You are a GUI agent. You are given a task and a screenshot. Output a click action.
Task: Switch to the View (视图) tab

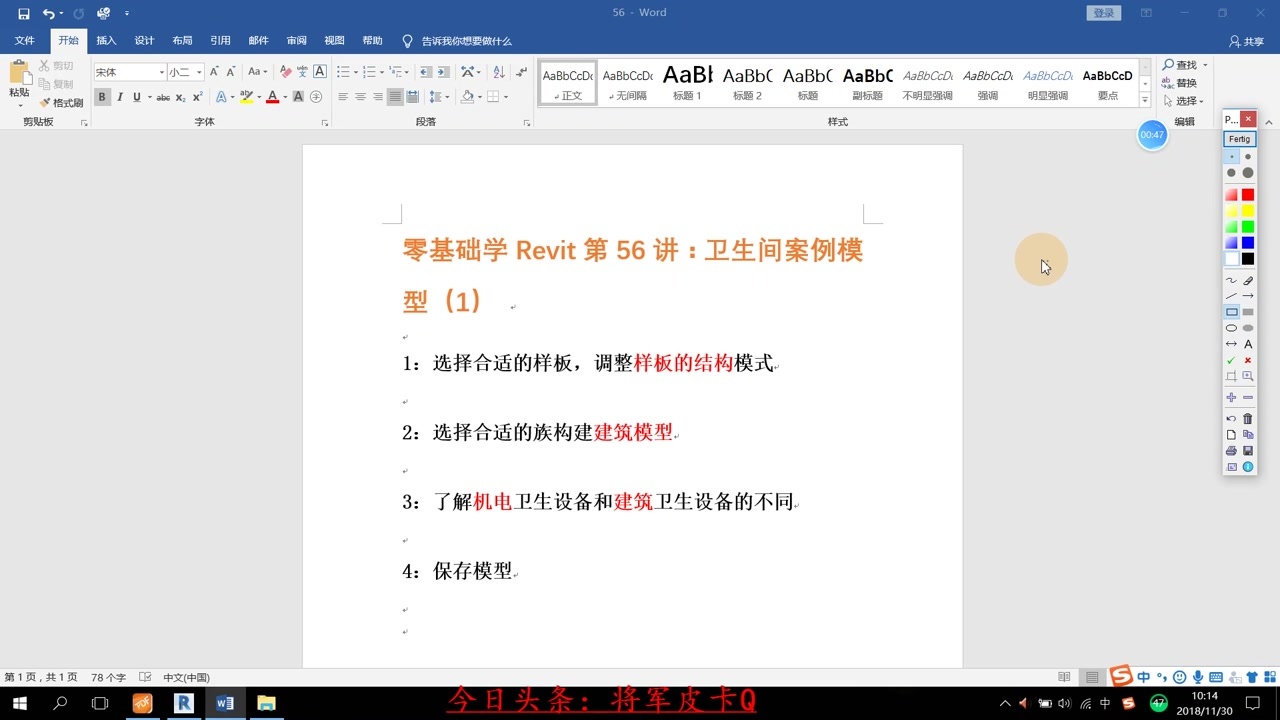334,41
